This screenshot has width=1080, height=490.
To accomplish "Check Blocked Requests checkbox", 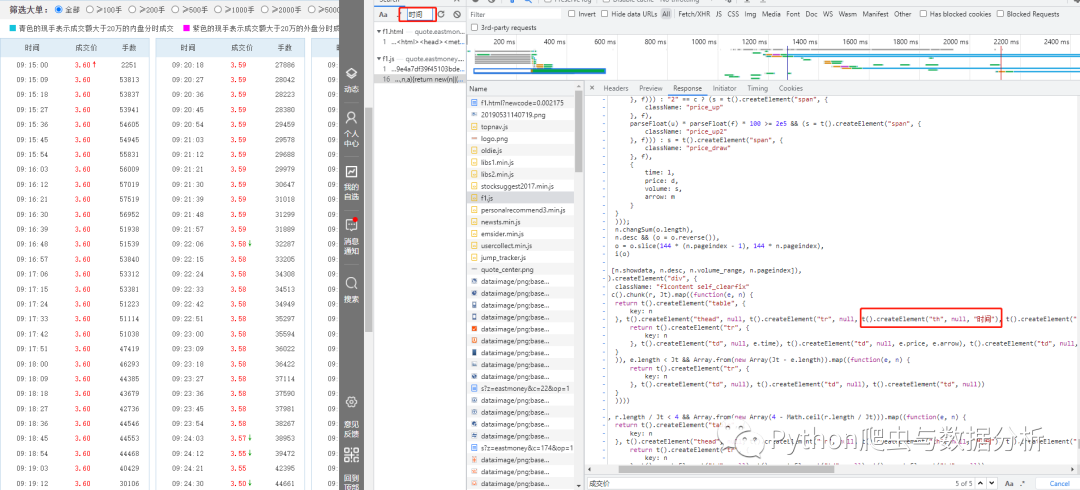I will 1000,14.
